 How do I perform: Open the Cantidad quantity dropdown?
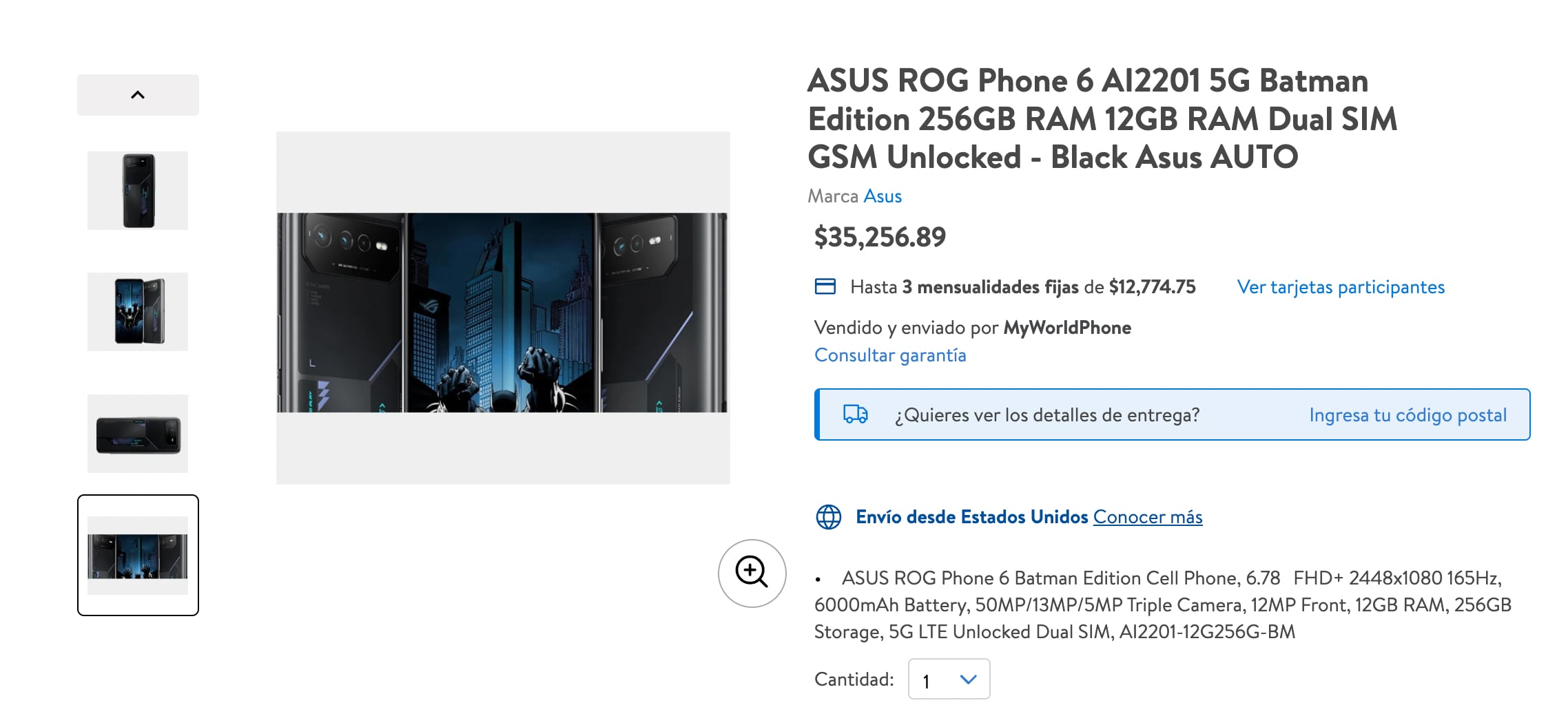(949, 679)
